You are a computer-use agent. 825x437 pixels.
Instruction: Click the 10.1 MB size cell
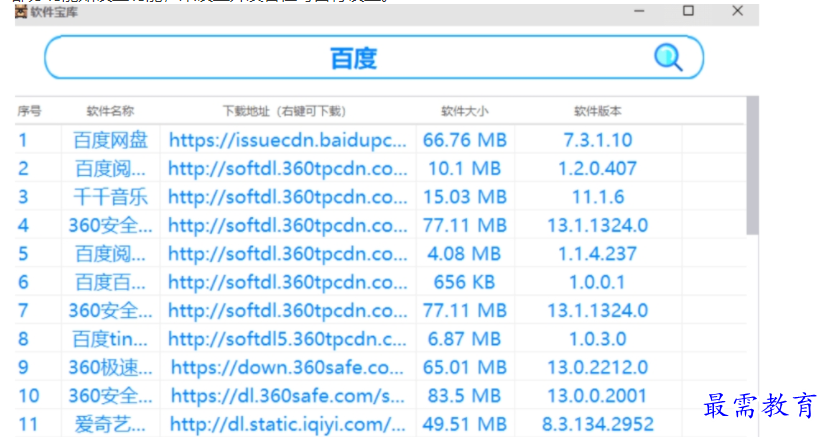[x=465, y=169]
